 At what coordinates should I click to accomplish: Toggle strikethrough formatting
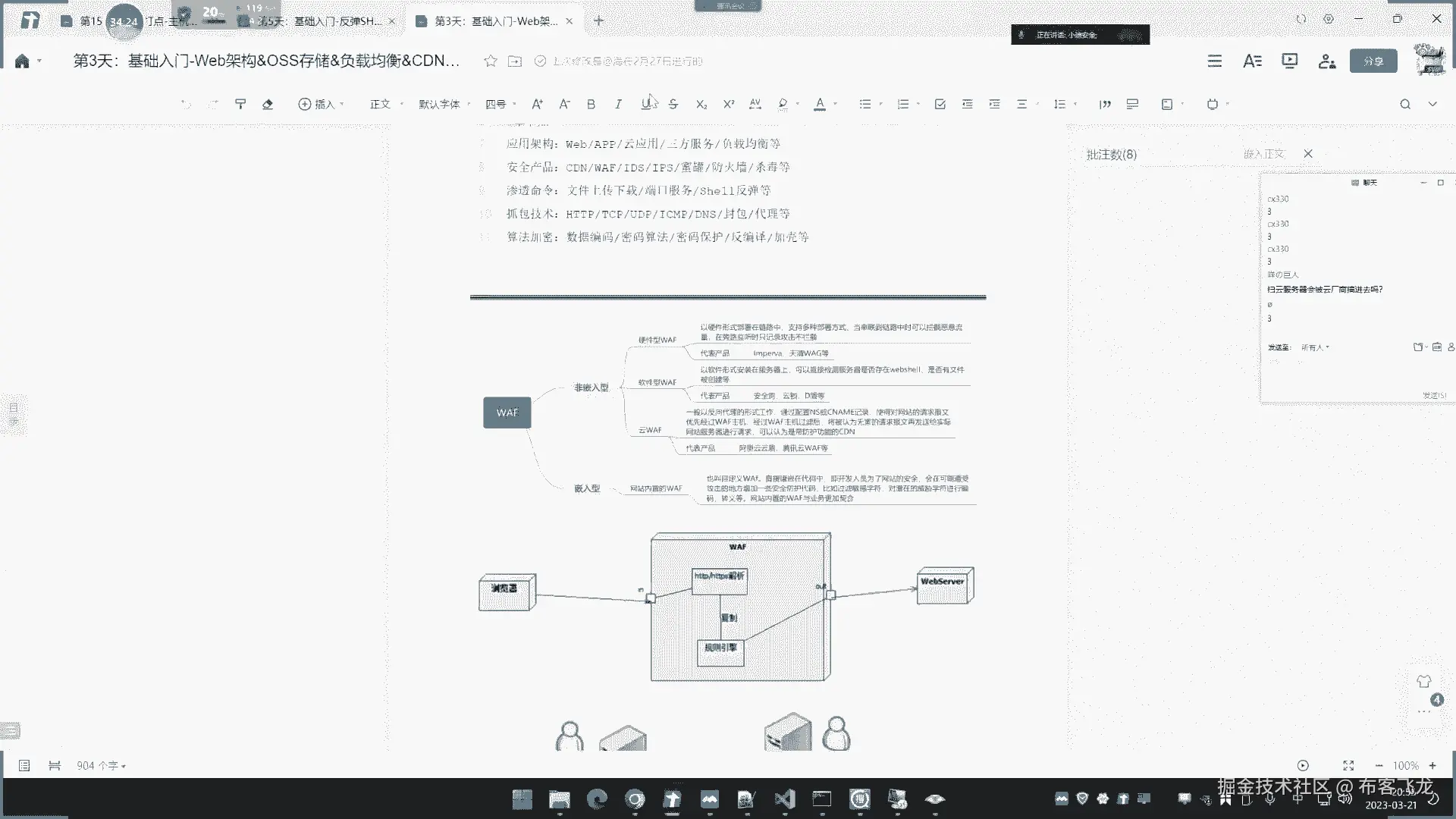coord(673,104)
